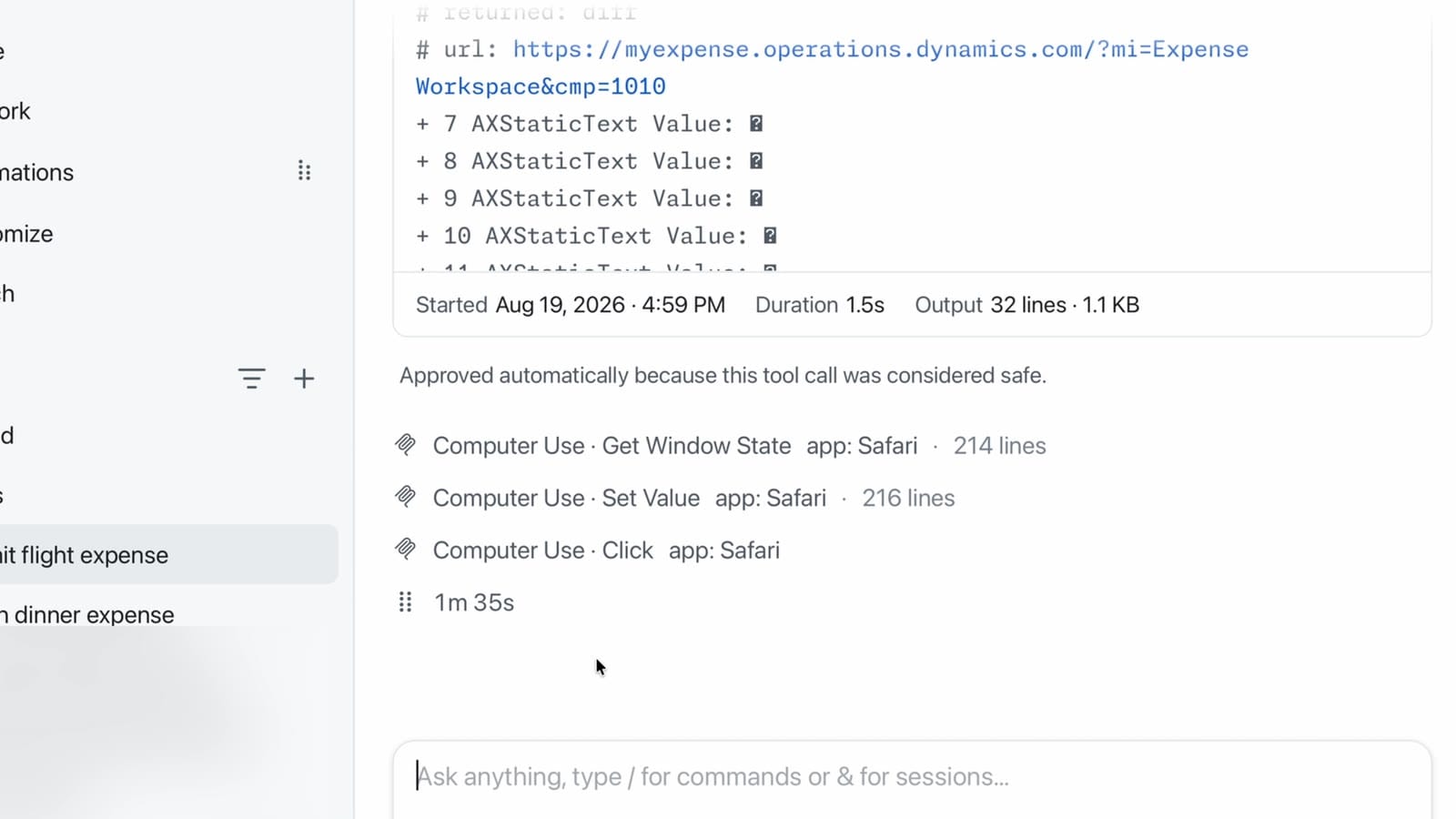Open the 'omize' sidebar item
The image size is (1456, 819).
click(26, 234)
